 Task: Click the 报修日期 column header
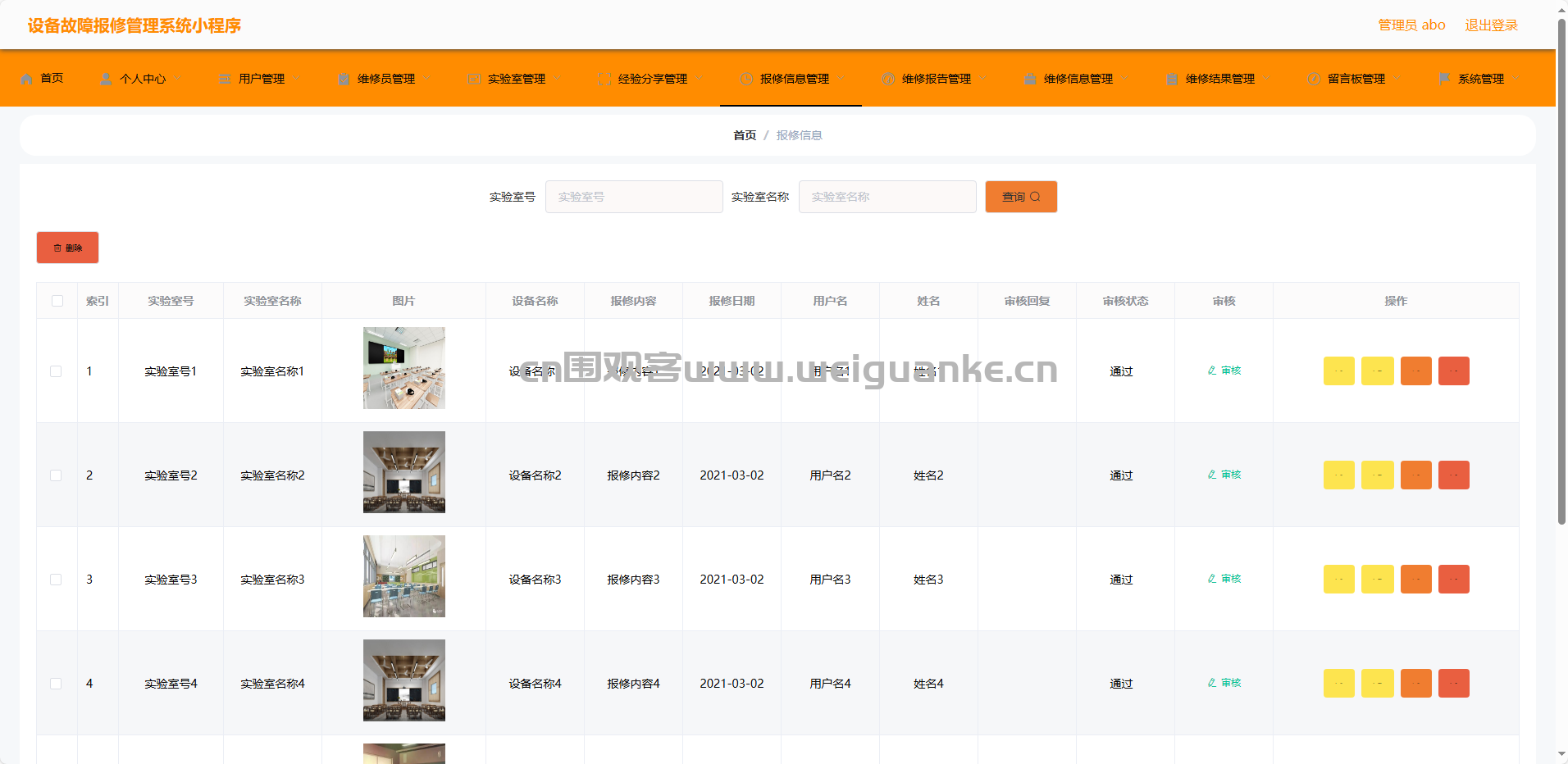click(732, 301)
